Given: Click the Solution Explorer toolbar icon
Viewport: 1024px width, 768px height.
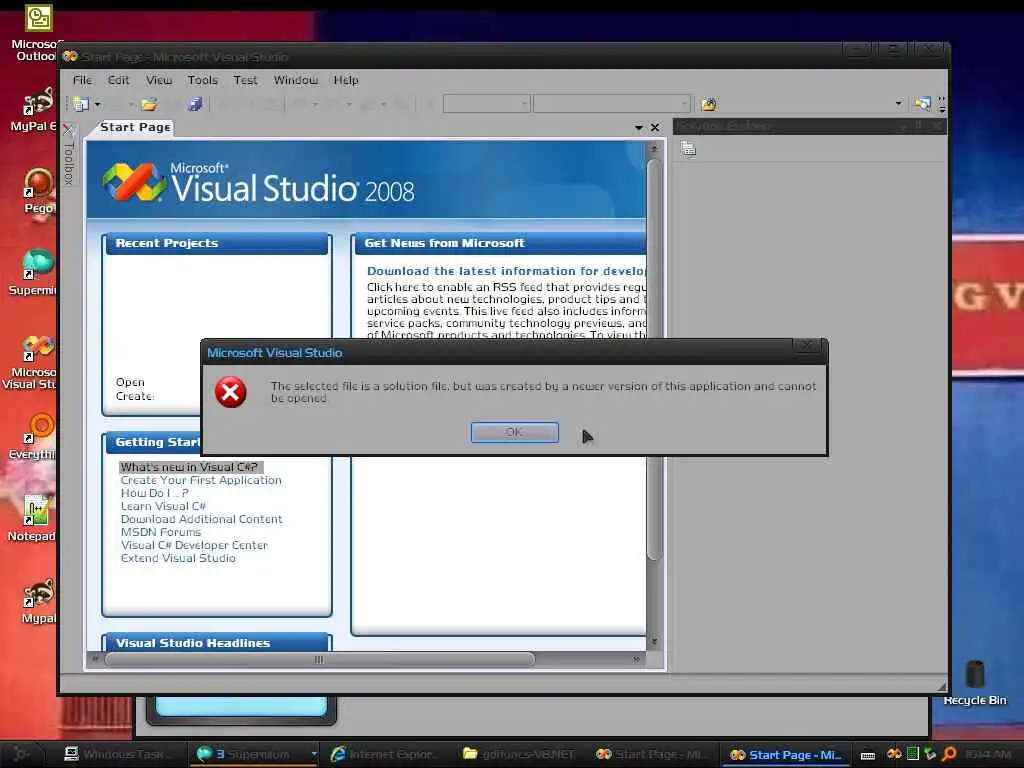Looking at the screenshot, I should coord(923,104).
